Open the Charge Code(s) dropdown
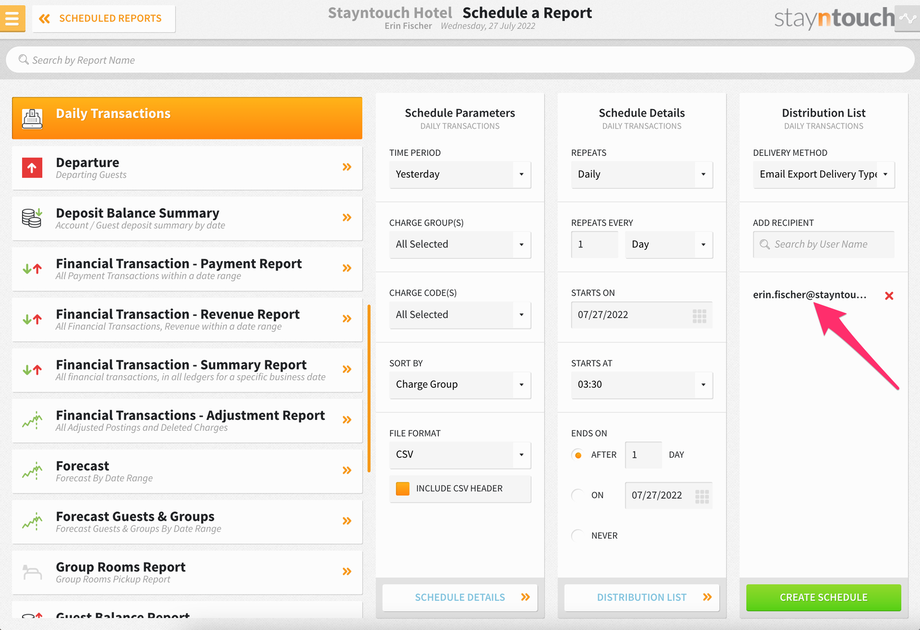Image resolution: width=920 pixels, height=630 pixels. (460, 314)
